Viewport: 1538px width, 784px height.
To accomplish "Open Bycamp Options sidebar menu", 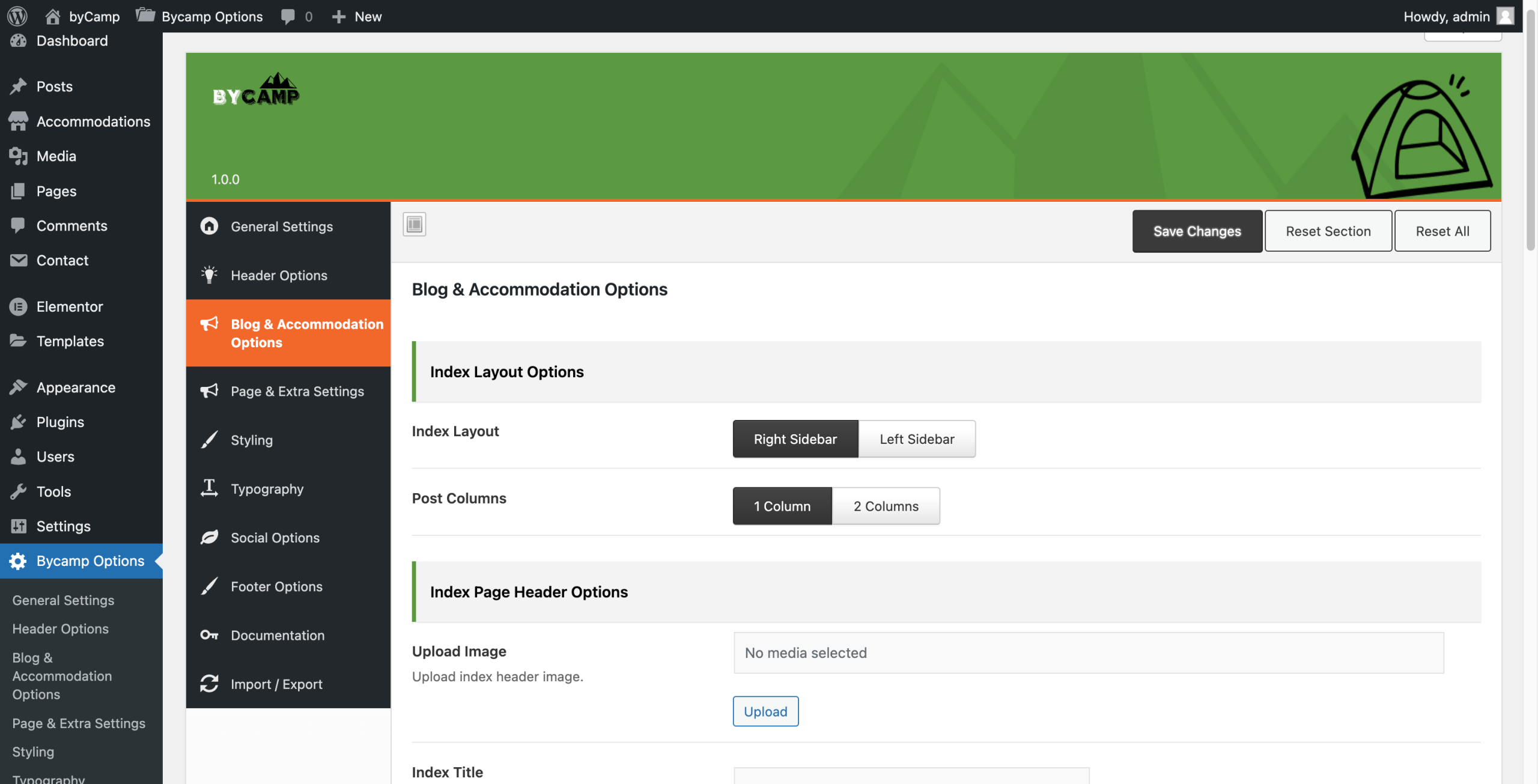I will 81,561.
